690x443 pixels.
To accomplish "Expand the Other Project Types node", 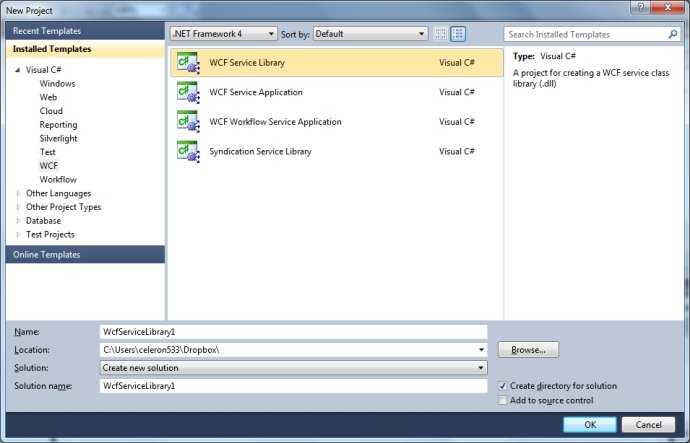I will (18, 207).
